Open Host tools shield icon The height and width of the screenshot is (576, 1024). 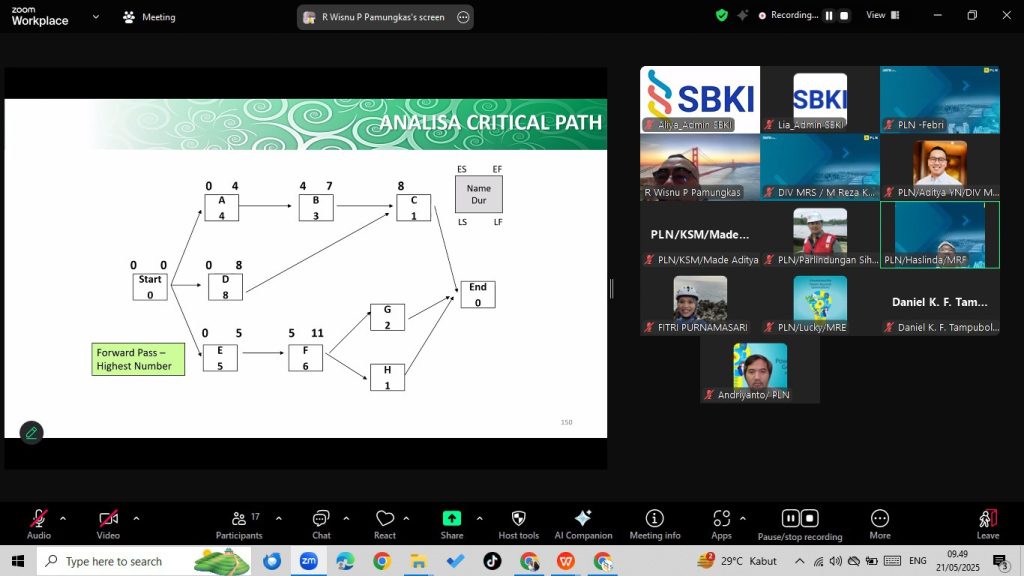pyautogui.click(x=519, y=524)
